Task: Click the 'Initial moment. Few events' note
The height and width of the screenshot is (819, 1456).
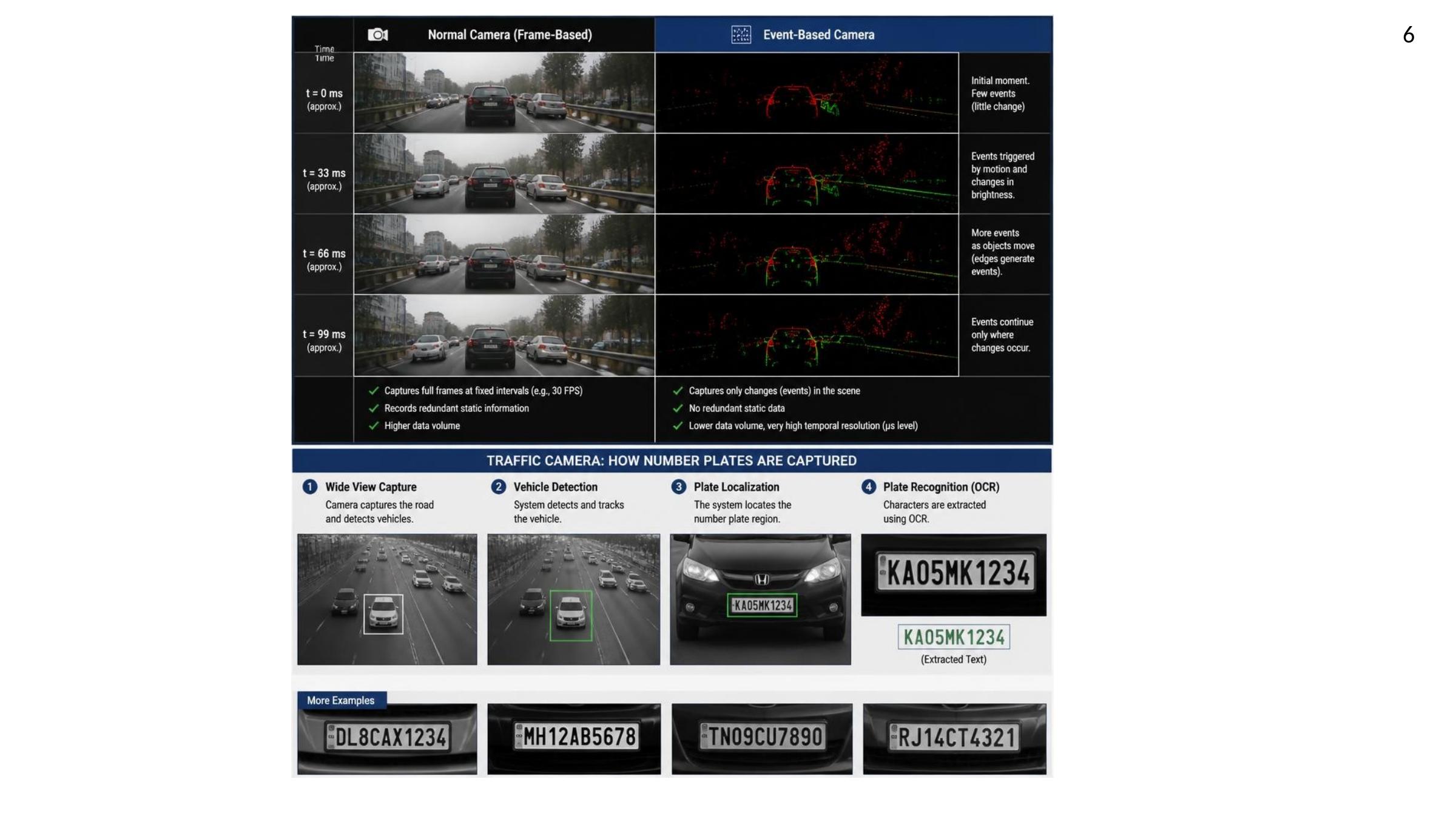Action: tap(1000, 93)
